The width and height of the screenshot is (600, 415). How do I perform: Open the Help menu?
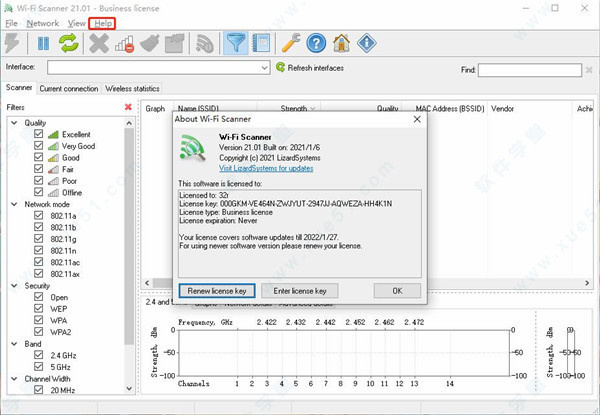tap(103, 22)
